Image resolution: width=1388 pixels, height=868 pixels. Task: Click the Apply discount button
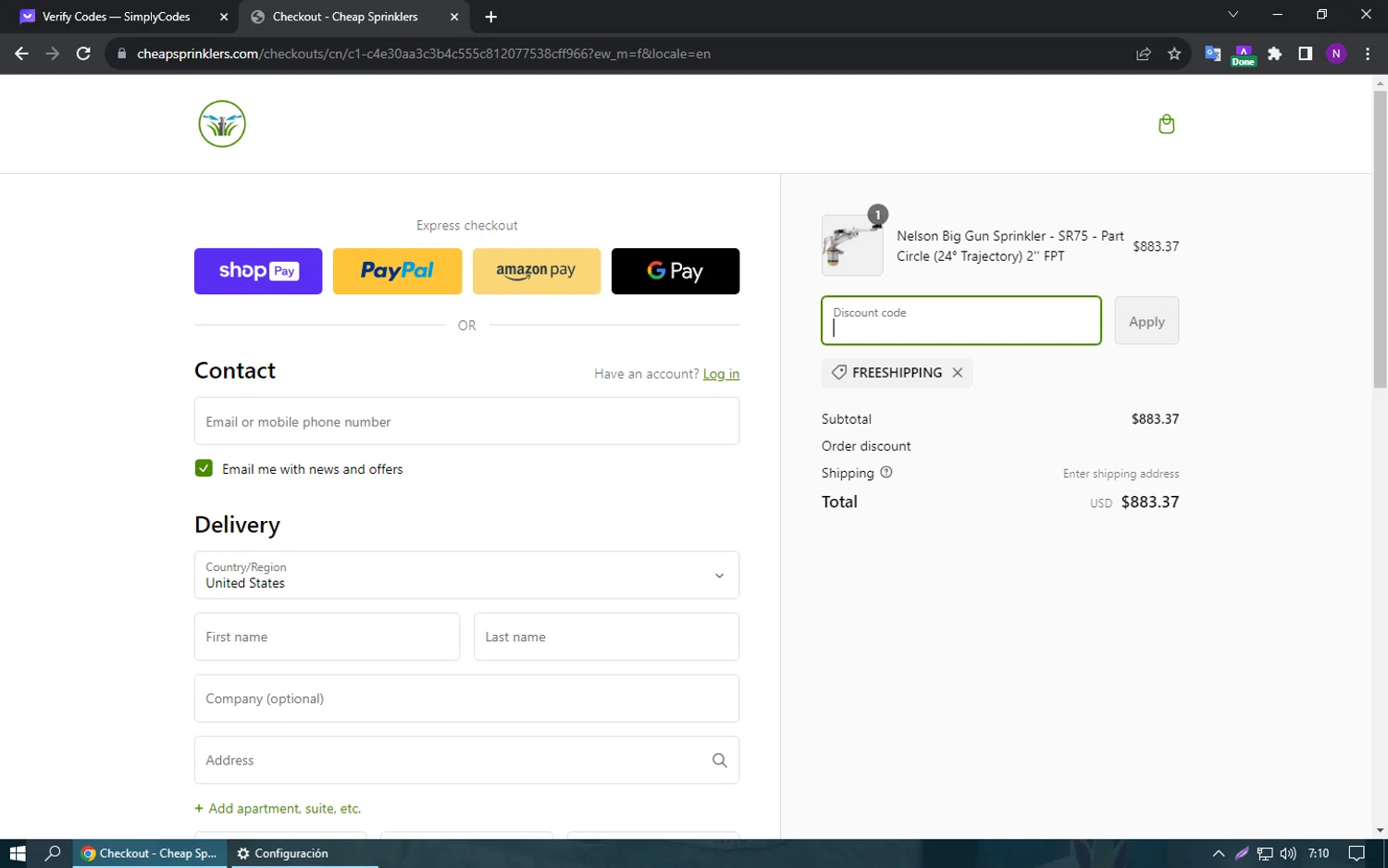coord(1146,321)
